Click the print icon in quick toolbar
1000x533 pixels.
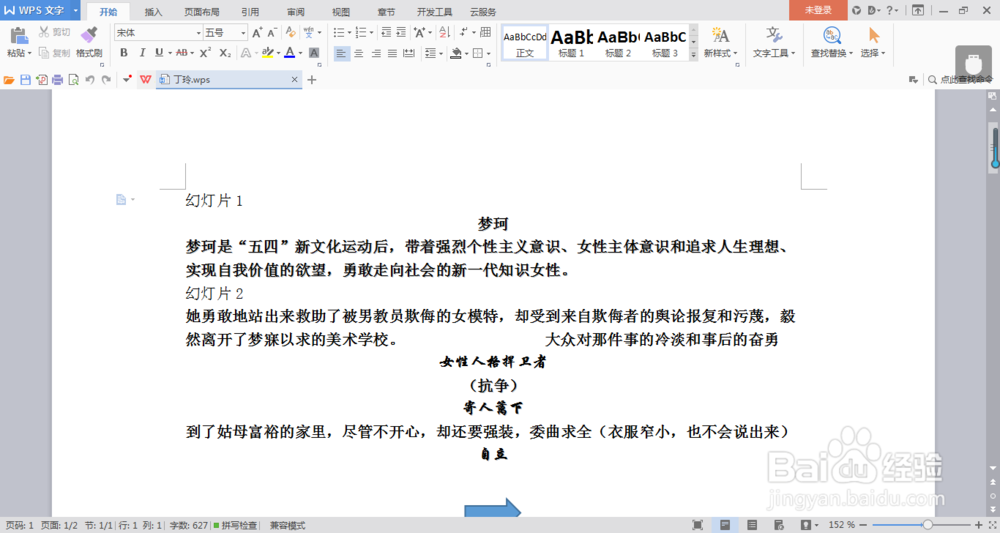pyautogui.click(x=57, y=80)
